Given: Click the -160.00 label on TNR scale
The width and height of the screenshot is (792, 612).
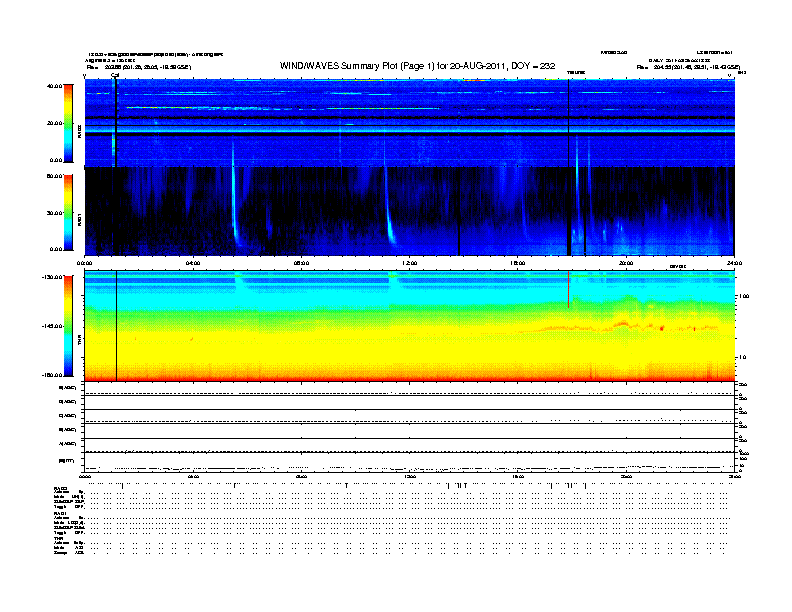Looking at the screenshot, I should click(52, 375).
